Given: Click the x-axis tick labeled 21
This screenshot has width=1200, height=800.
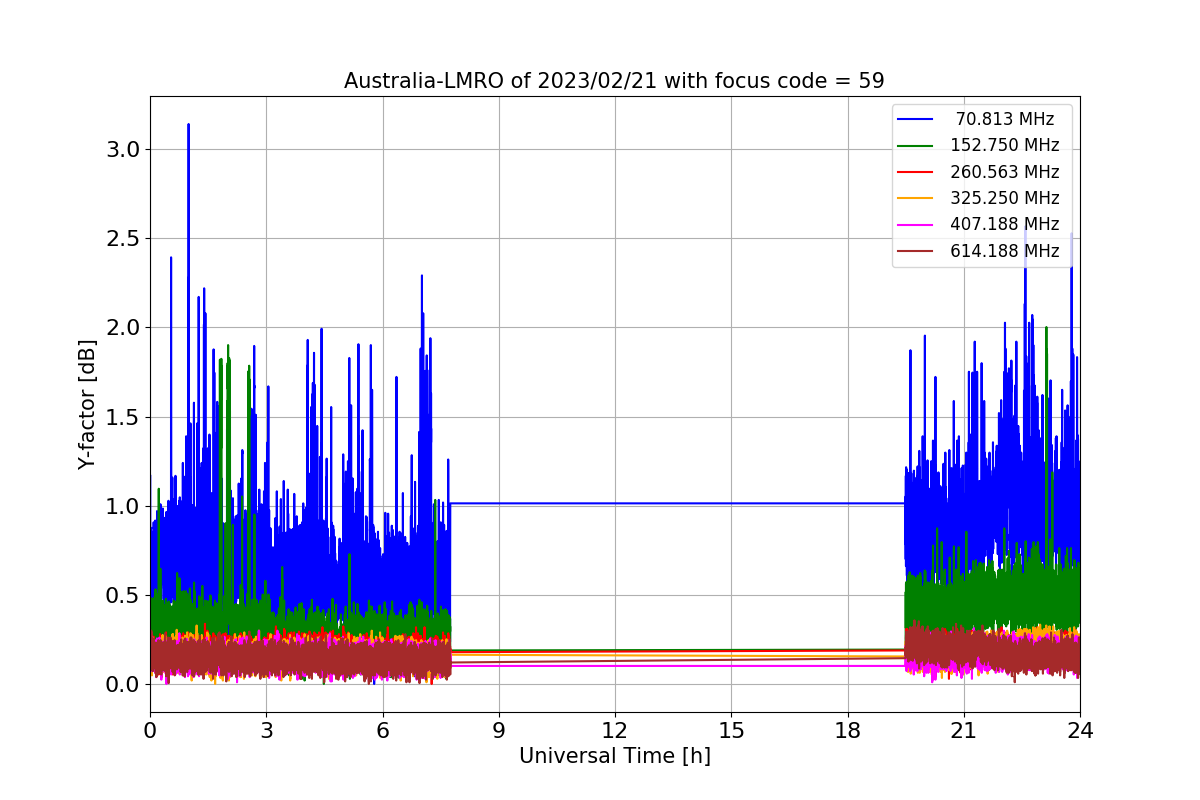Looking at the screenshot, I should pyautogui.click(x=964, y=731).
